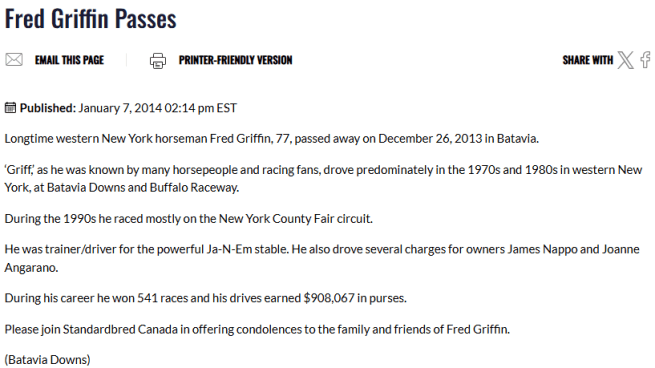Screen dimensions: 655x368
Task: Click the (Batavia Downs) source credit
Action: click(48, 360)
